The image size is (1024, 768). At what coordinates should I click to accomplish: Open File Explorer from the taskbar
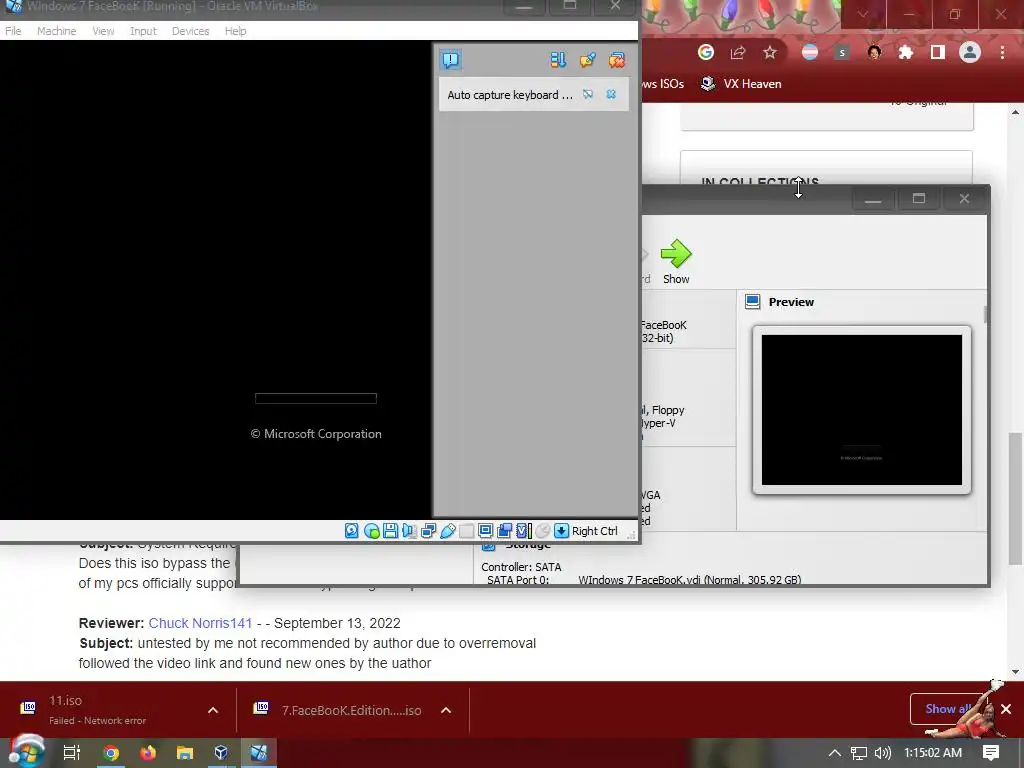(185, 753)
